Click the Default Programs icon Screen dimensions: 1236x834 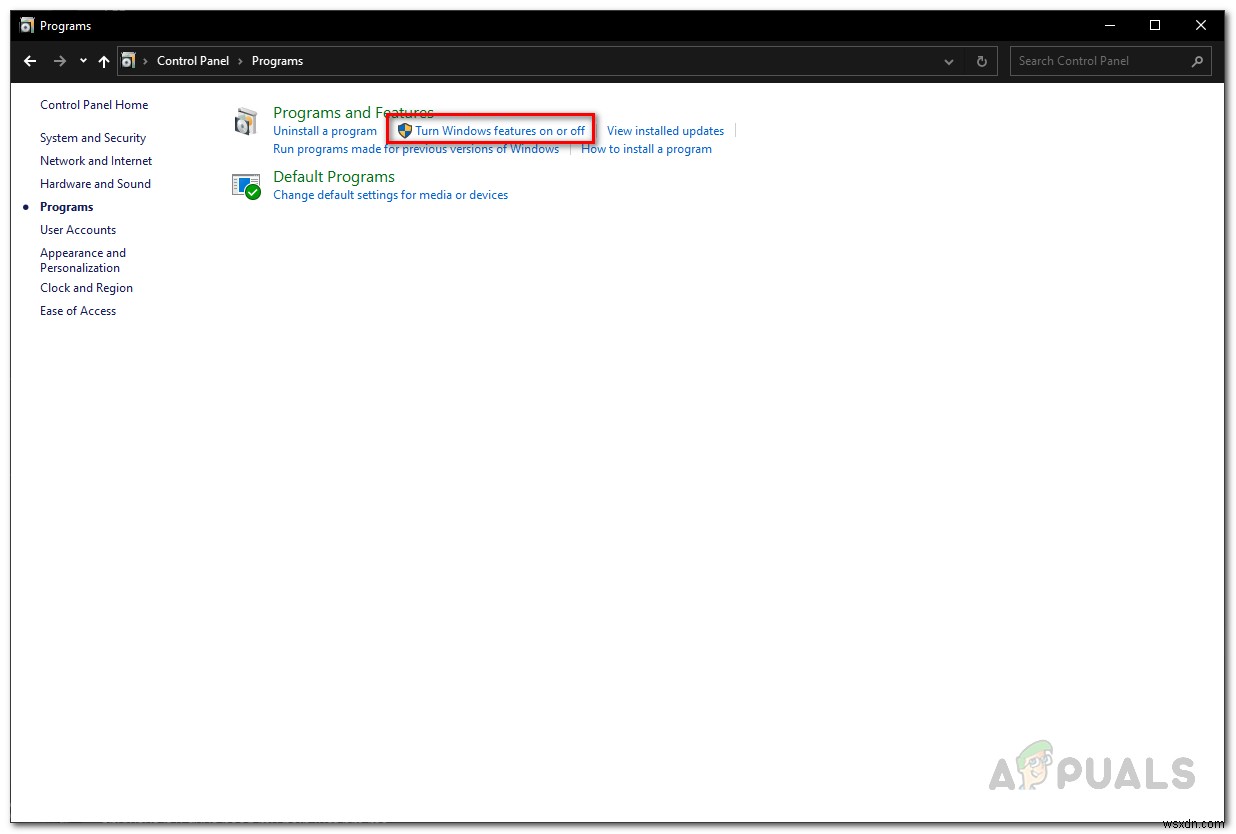coord(246,185)
